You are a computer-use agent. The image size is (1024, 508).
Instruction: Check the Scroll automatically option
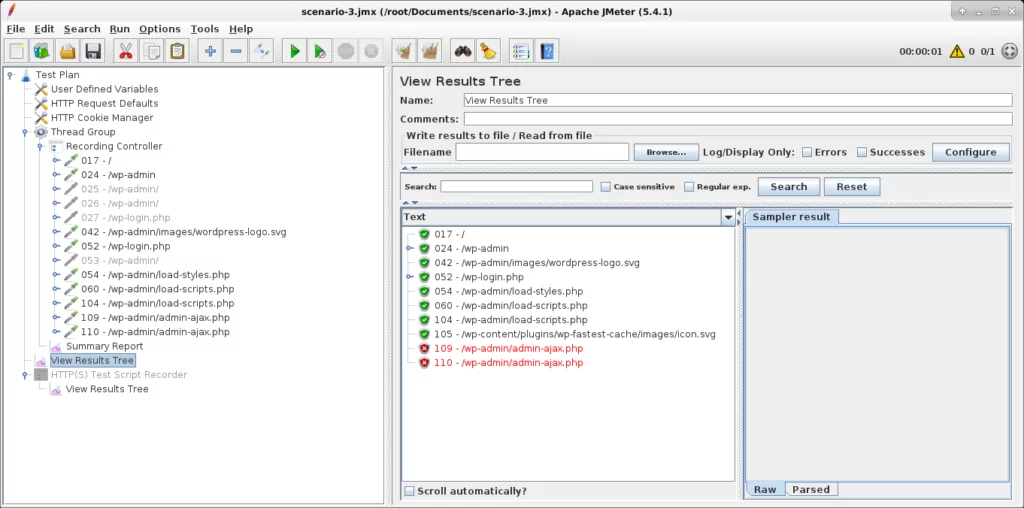pyautogui.click(x=409, y=491)
